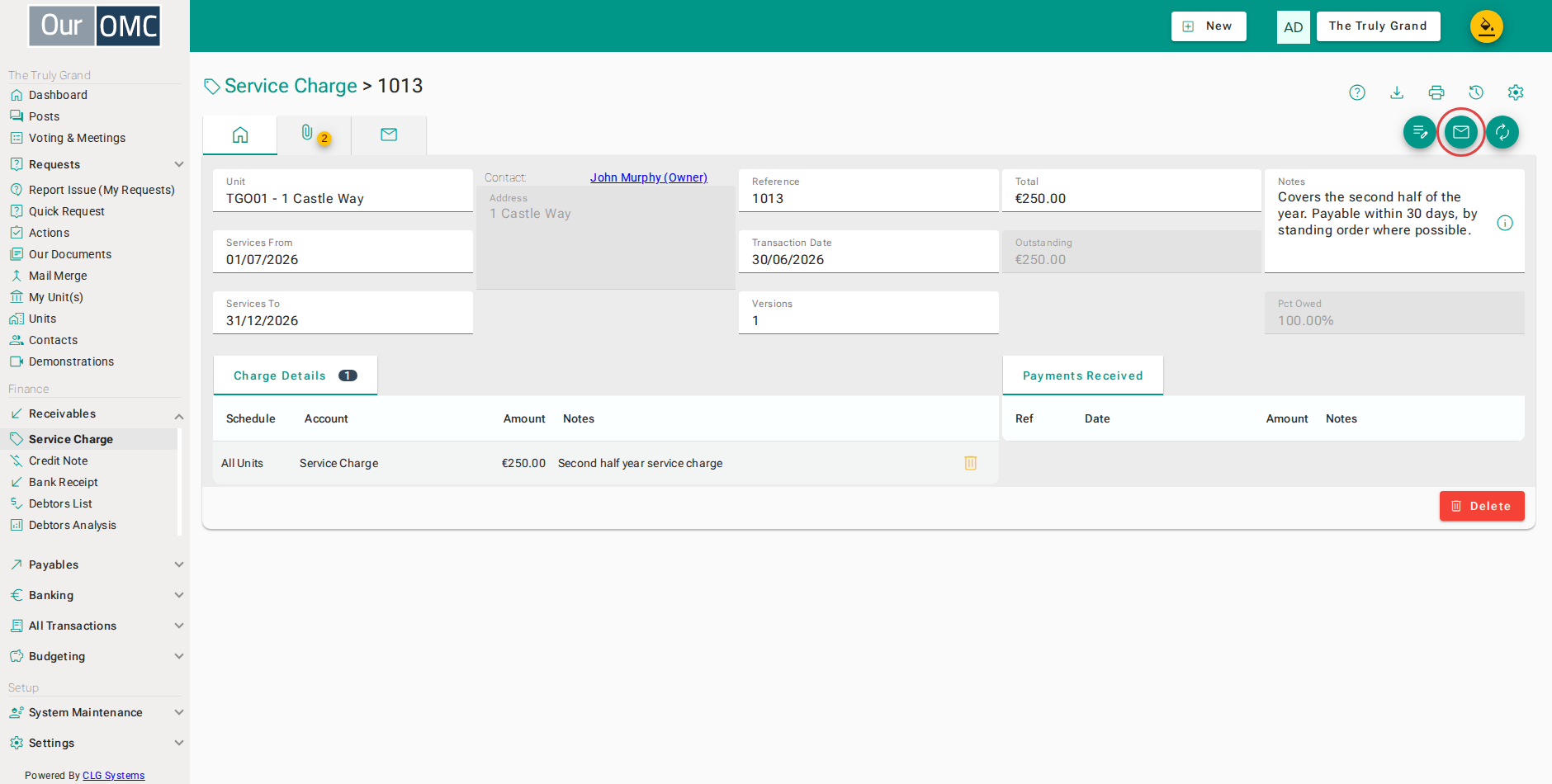Screen dimensions: 1552x784
Task: Click the 'All Units' schedule cell
Action: [x=242, y=463]
